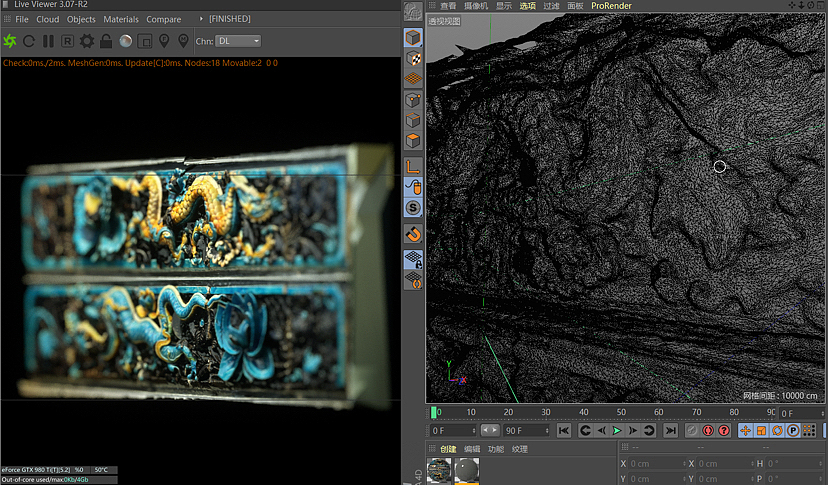Select the material picker pin icon
The width and height of the screenshot is (828, 485).
pos(182,41)
